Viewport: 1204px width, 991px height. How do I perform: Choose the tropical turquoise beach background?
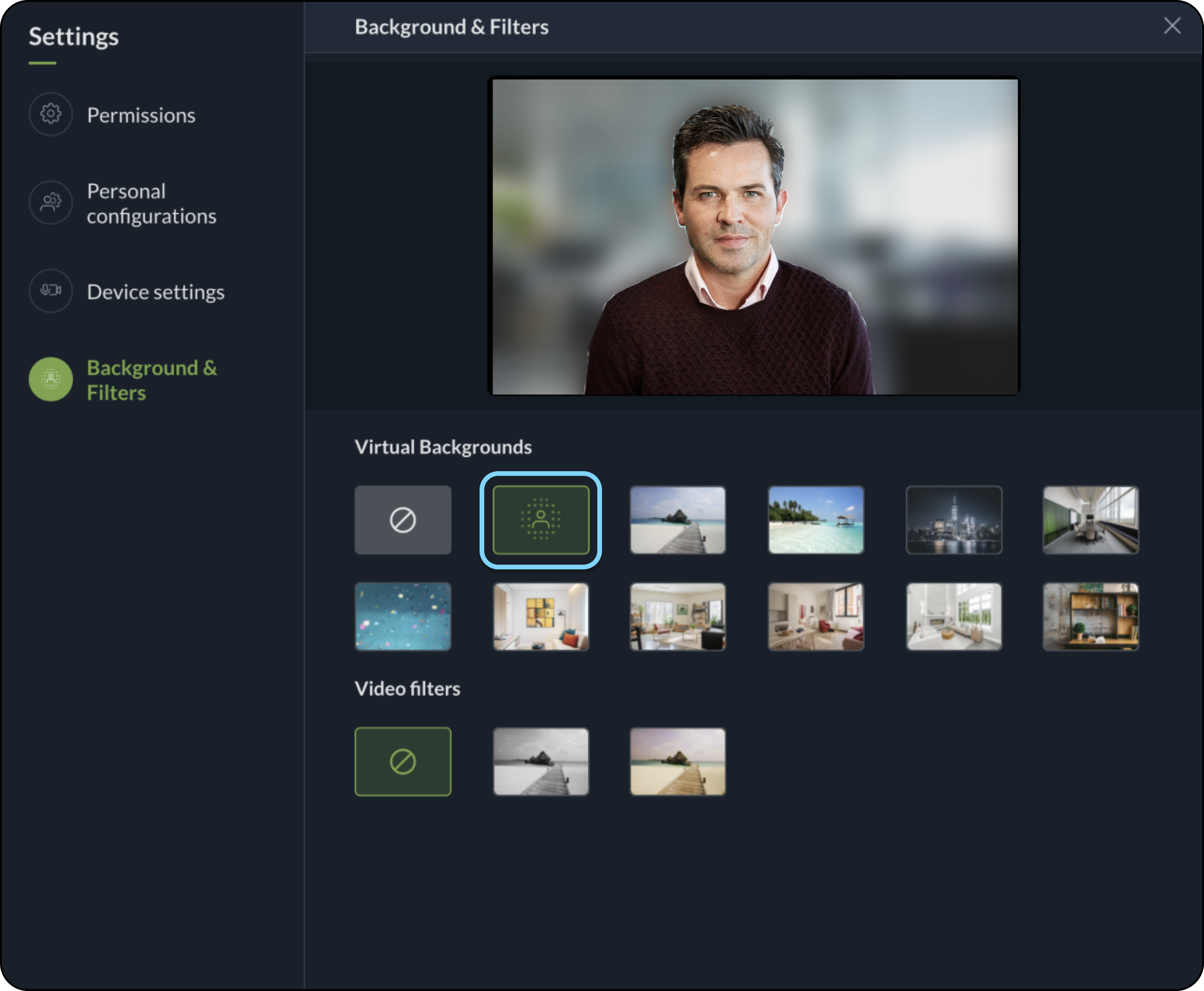pyautogui.click(x=816, y=519)
